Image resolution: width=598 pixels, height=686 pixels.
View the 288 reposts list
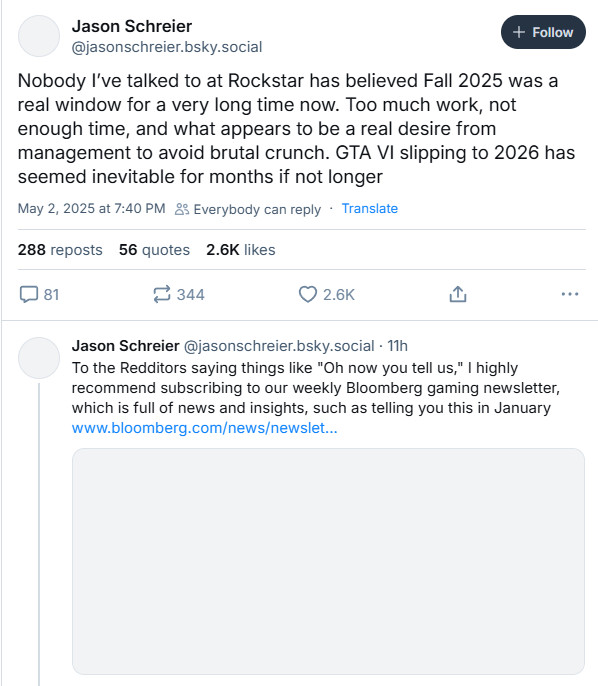click(x=60, y=250)
